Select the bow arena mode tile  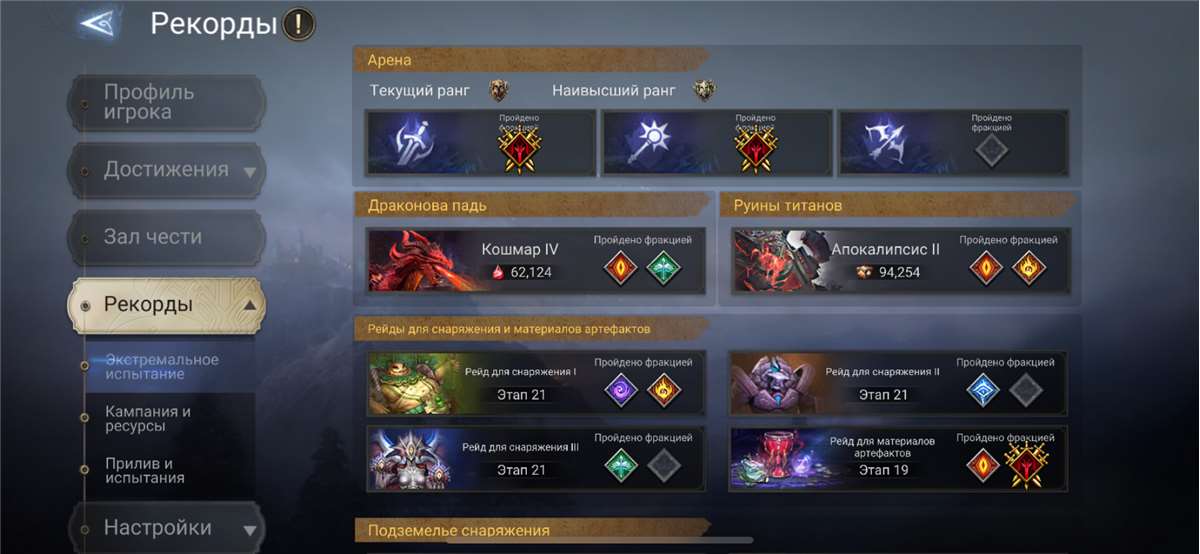(953, 143)
